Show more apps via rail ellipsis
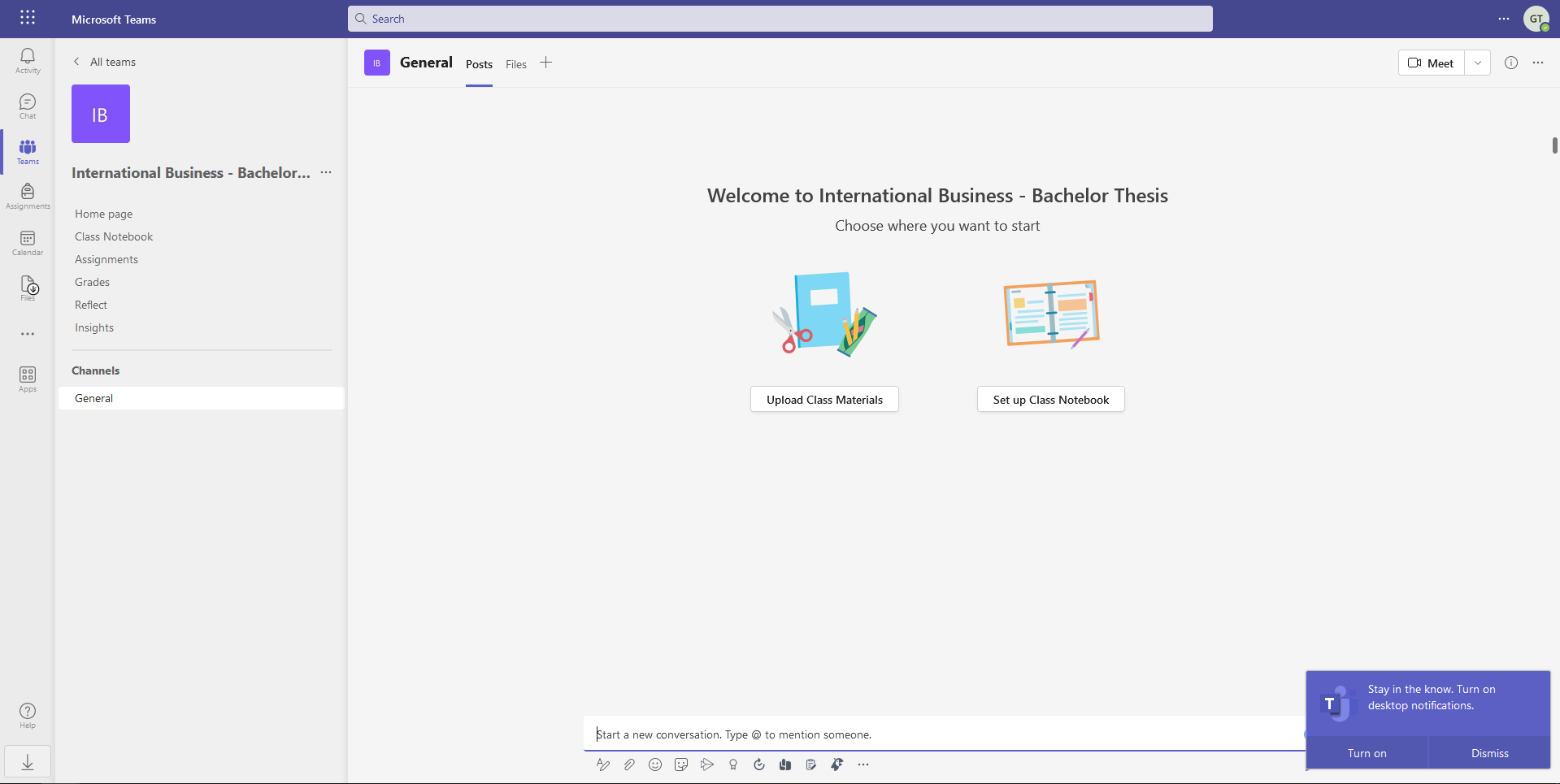This screenshot has height=784, width=1560. (x=28, y=334)
